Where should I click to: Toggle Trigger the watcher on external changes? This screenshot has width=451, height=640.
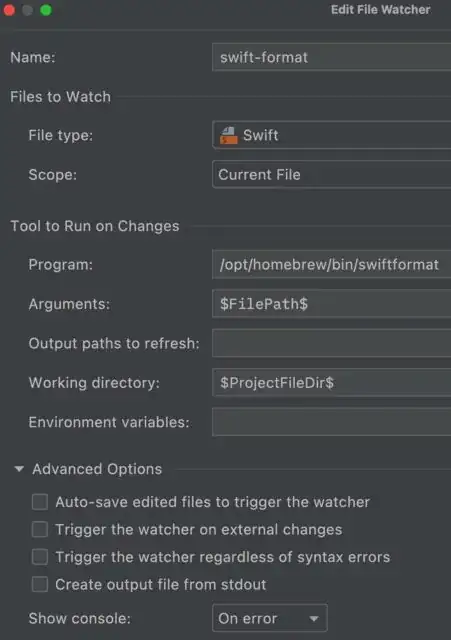click(40, 529)
